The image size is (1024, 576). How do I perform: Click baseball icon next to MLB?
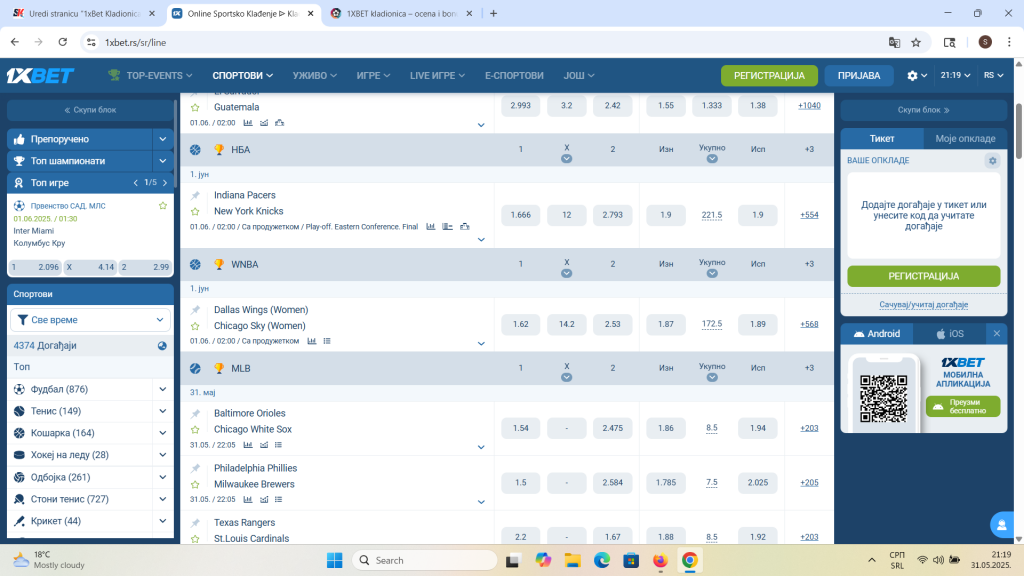(x=195, y=368)
